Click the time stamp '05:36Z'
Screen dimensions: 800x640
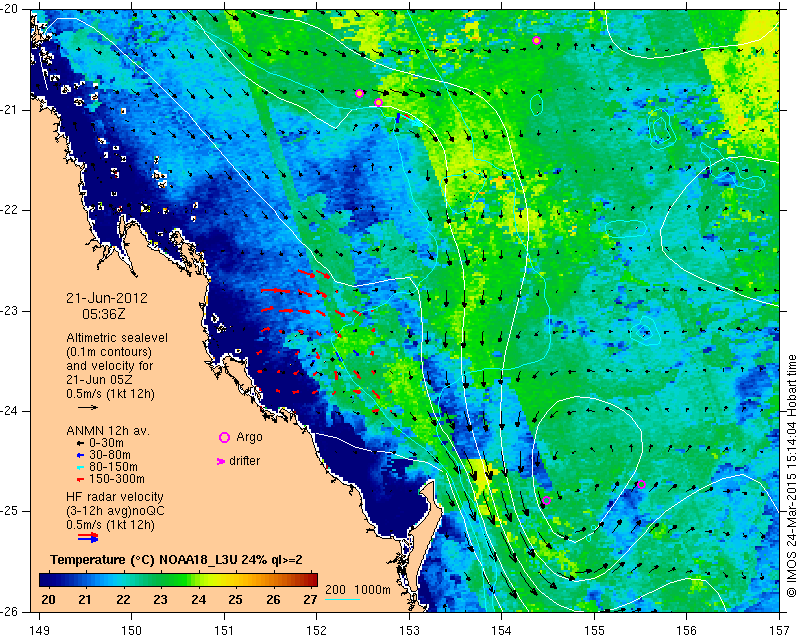click(x=104, y=314)
